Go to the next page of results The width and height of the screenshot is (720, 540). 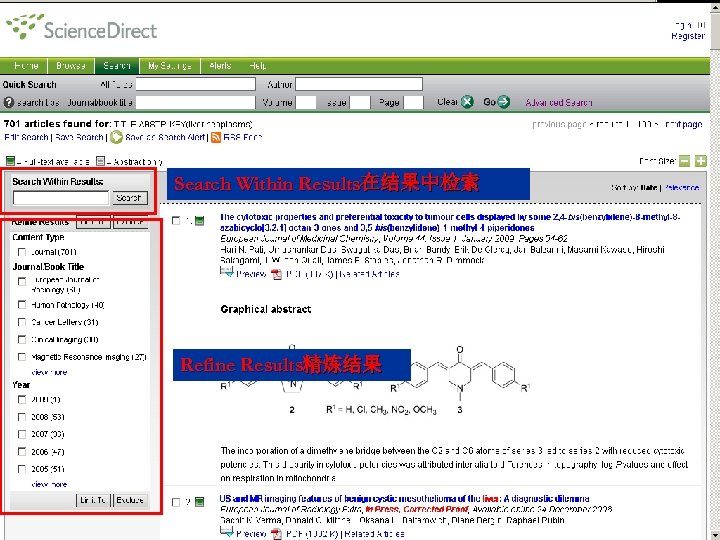click(x=683, y=124)
